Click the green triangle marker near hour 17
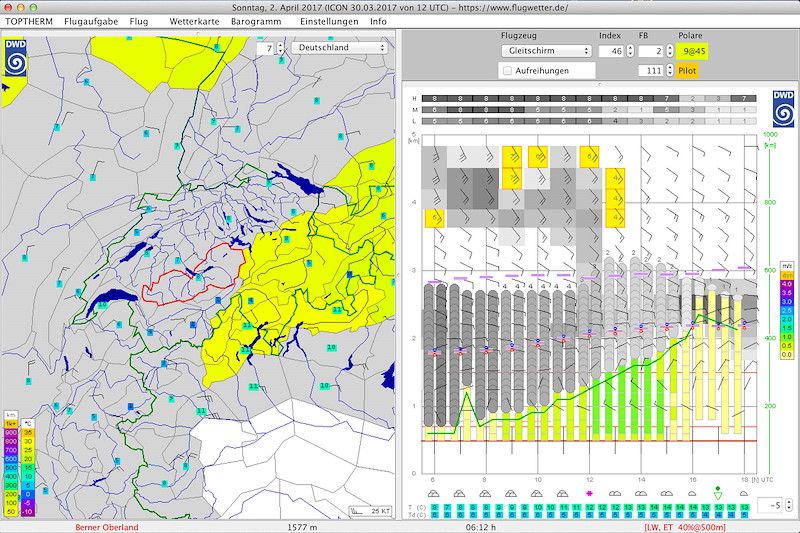800x533 pixels. 718,495
